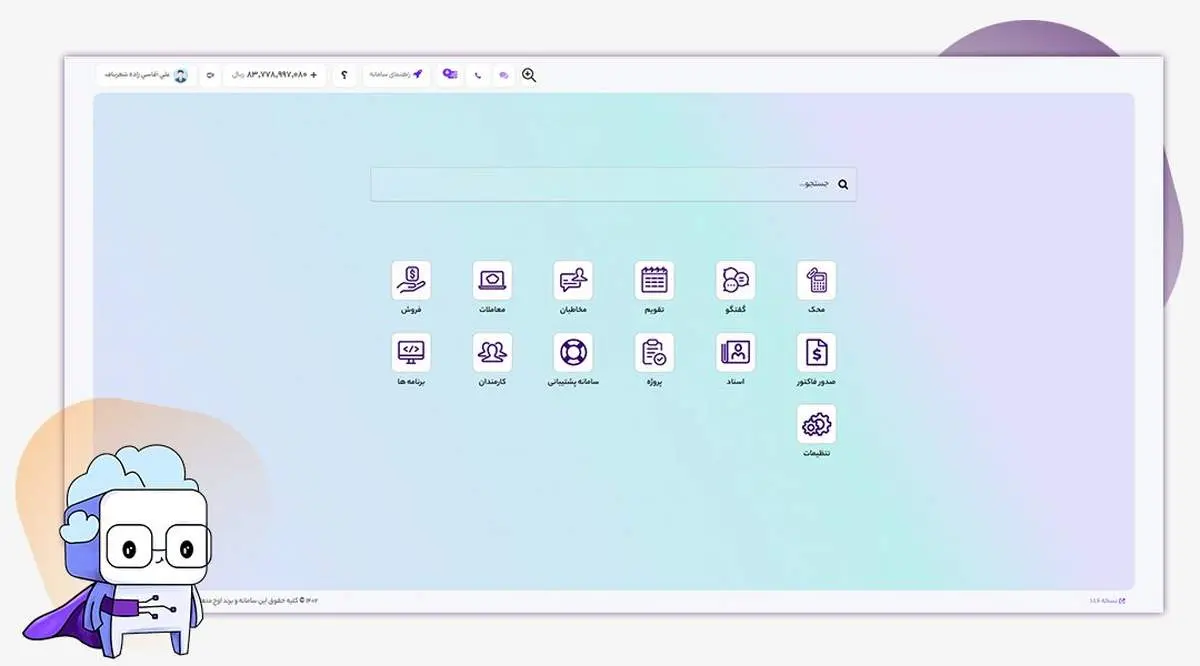Viewport: 1200px width, 666px height.
Task: Open the معاملات deals module
Action: [492, 281]
